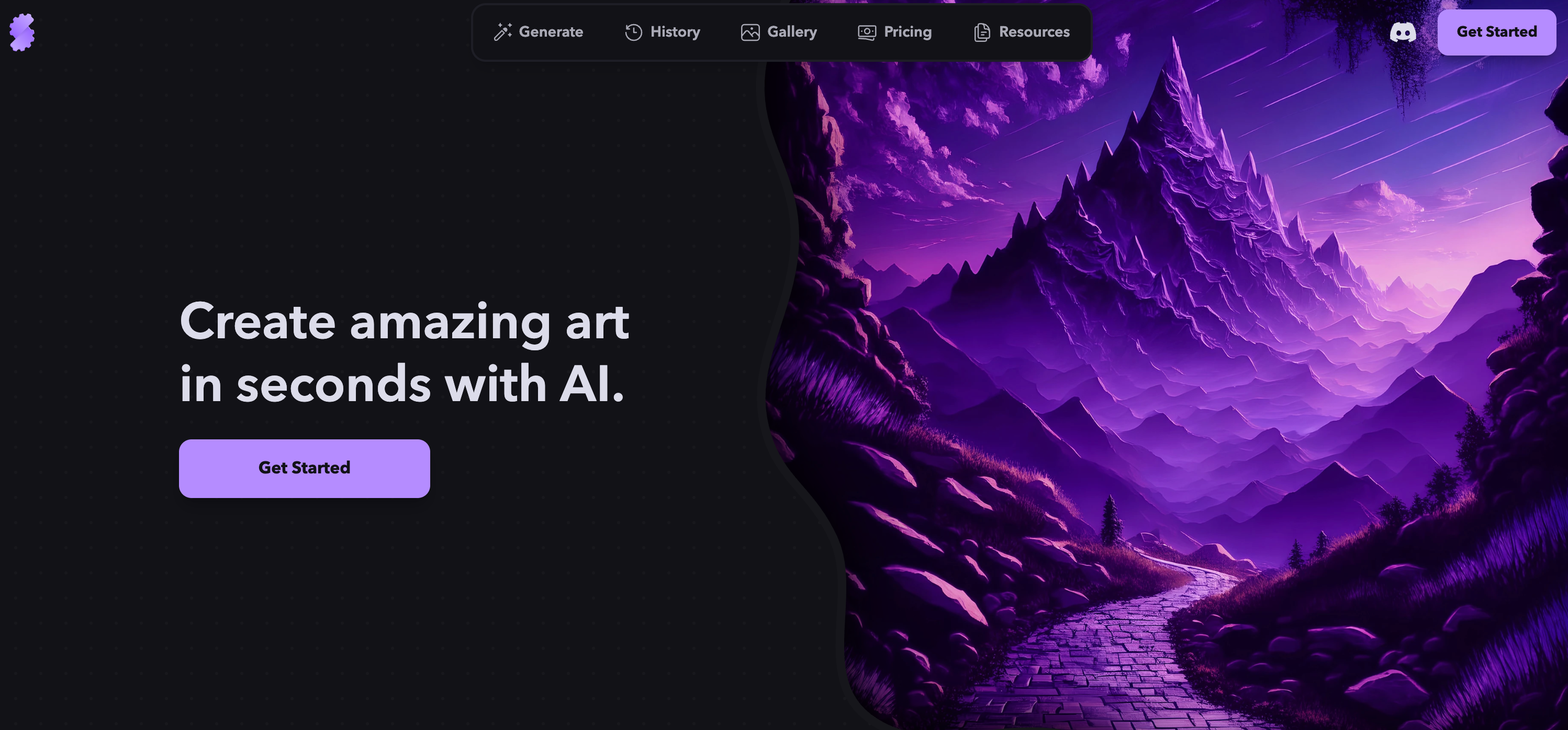Open the Resources text link
The image size is (1568, 730).
(x=1034, y=31)
